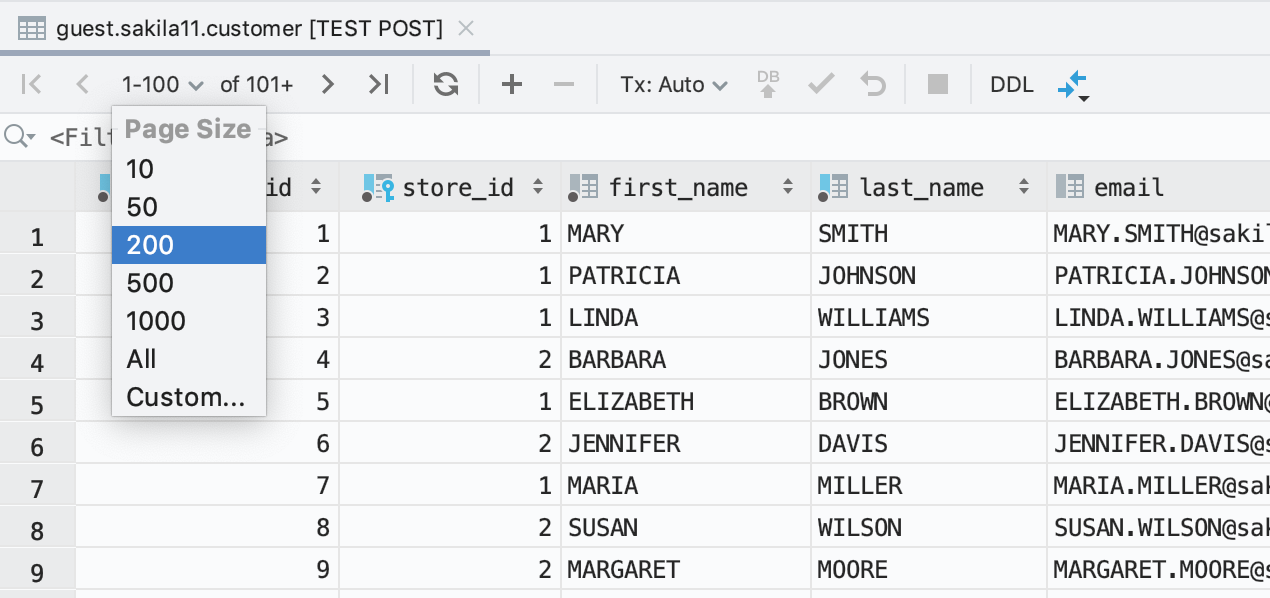Click the ELIZABETH first name cell
Image resolution: width=1270 pixels, height=598 pixels.
685,402
